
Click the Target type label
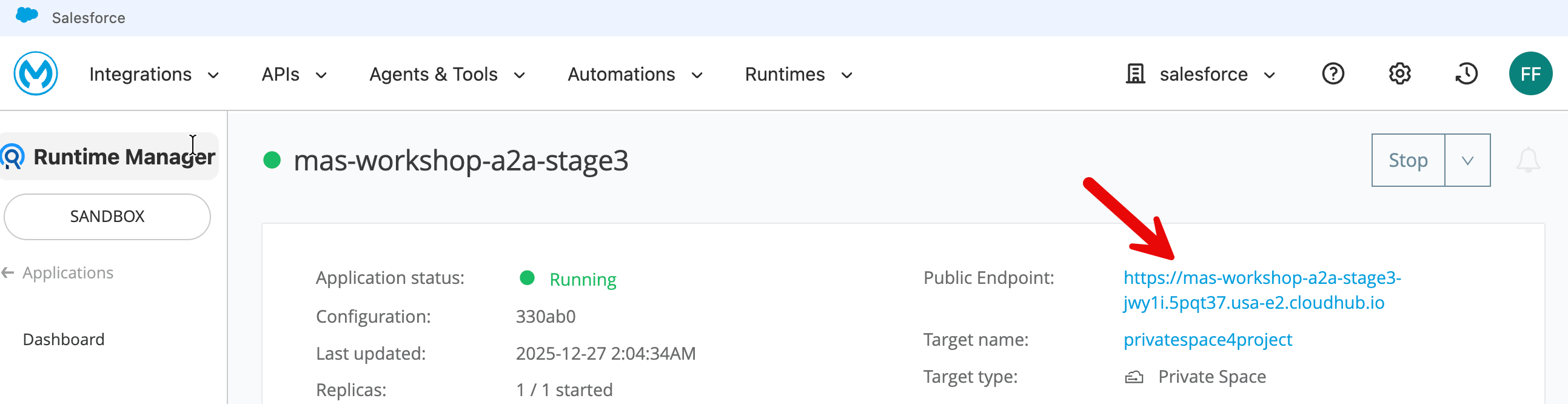coord(970,377)
